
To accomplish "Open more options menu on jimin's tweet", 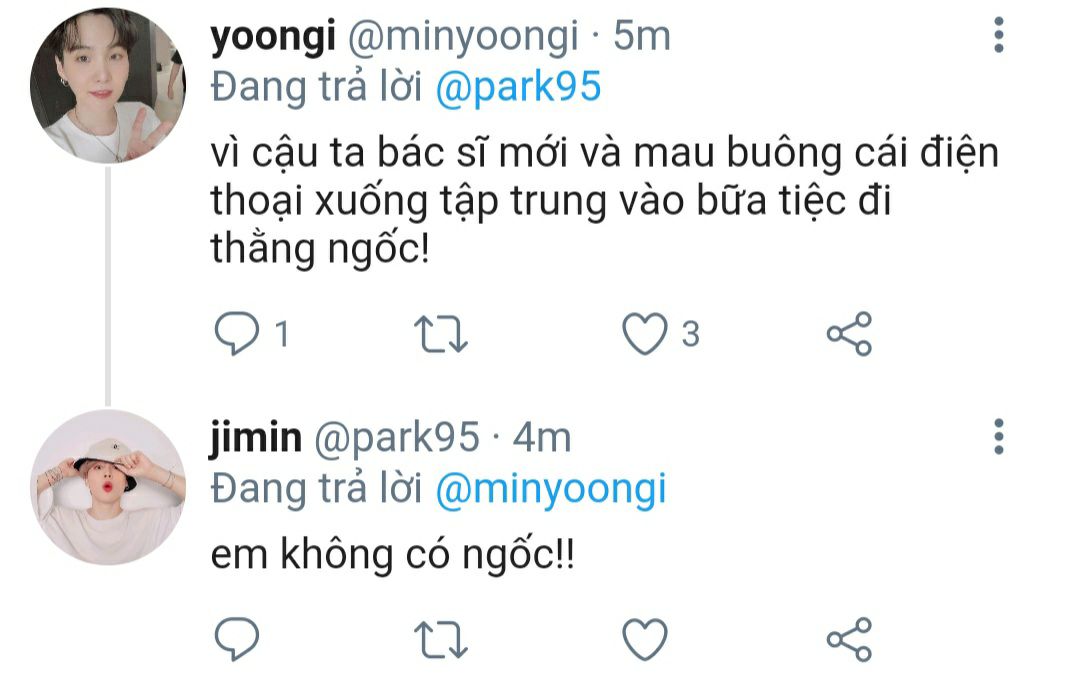I will point(999,437).
